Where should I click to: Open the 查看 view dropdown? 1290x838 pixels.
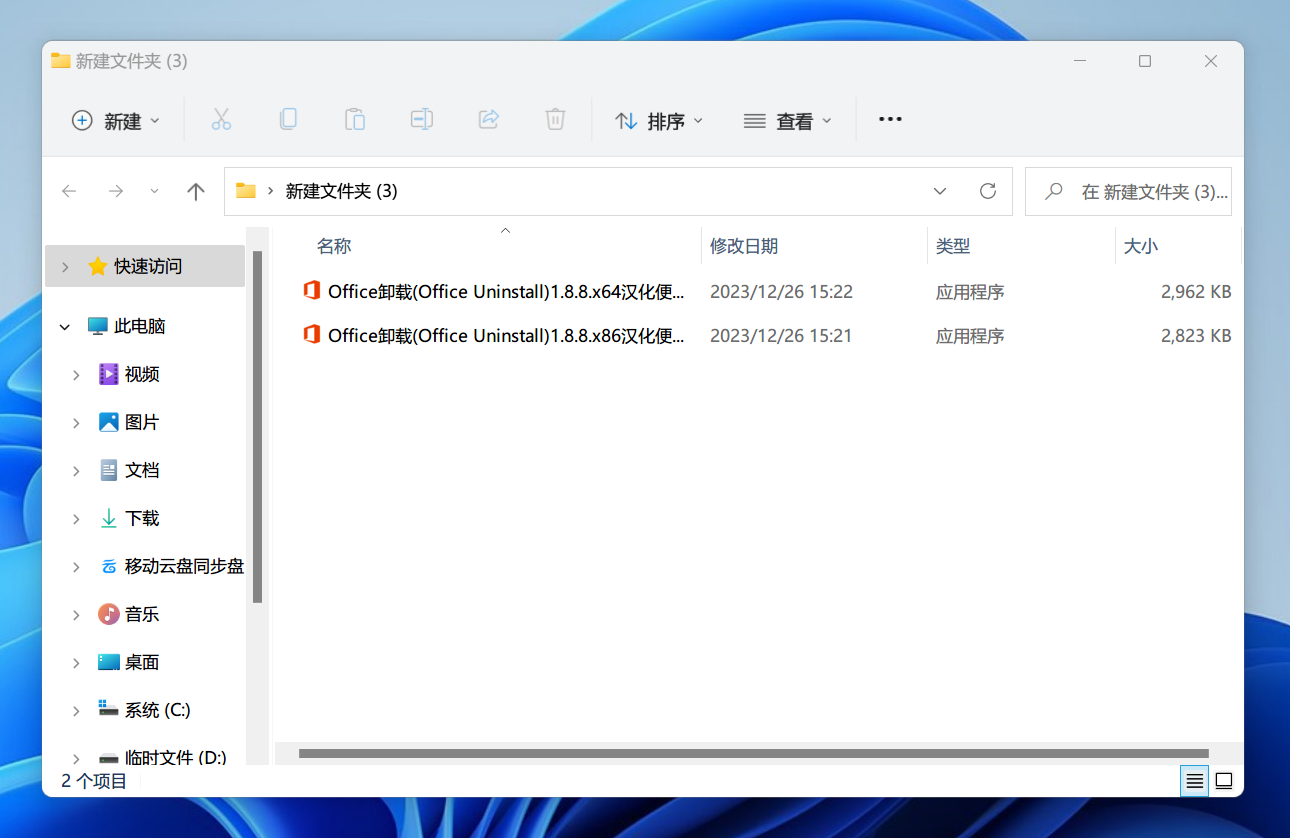coord(788,121)
